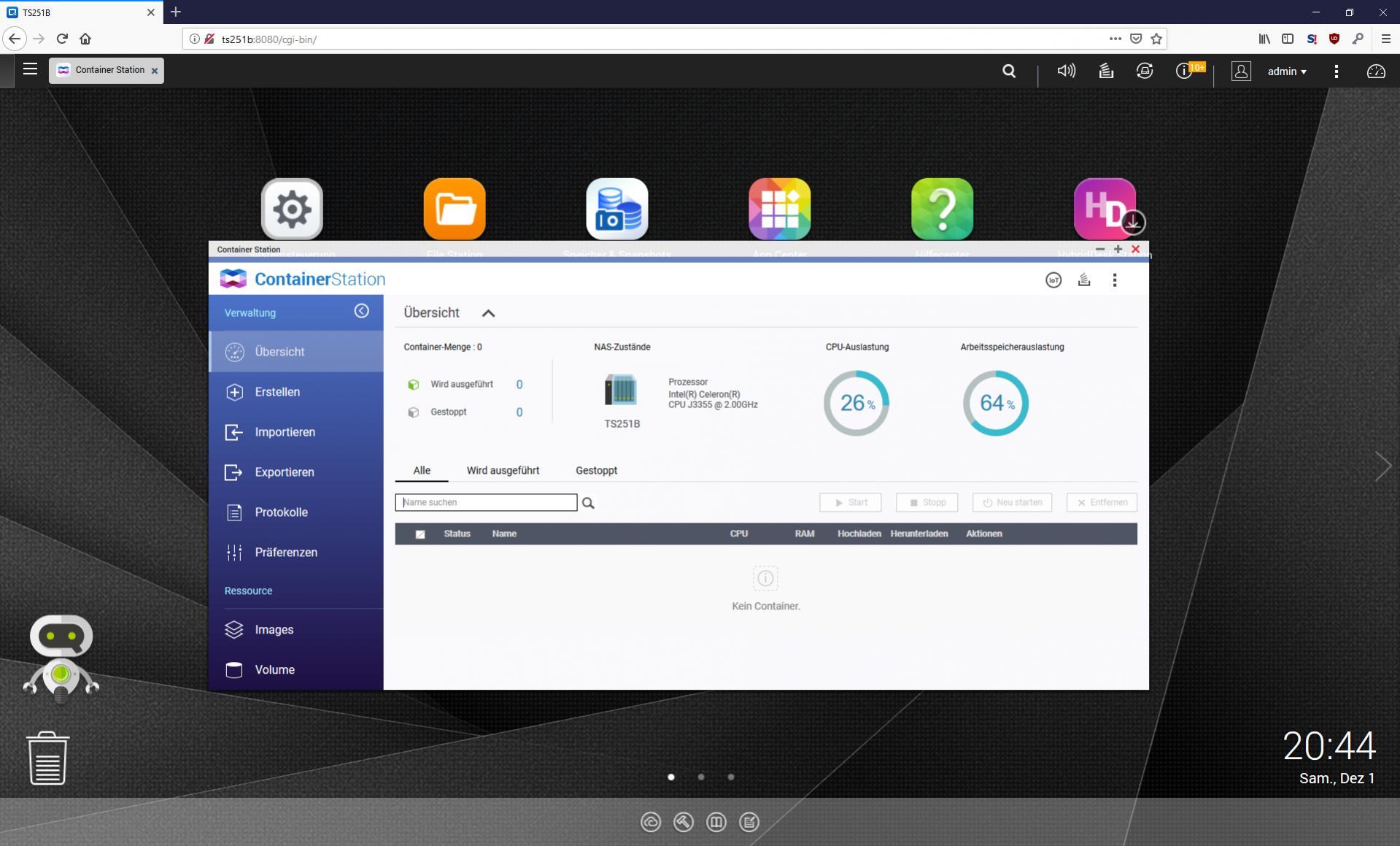
Task: Collapse the Übersicht section chevron
Action: [488, 313]
